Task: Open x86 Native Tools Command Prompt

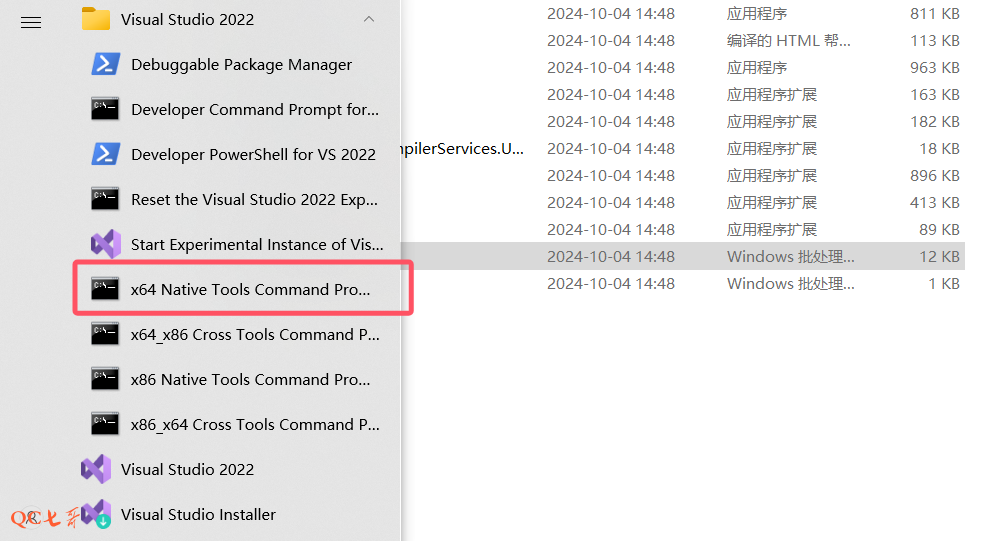Action: pos(250,380)
